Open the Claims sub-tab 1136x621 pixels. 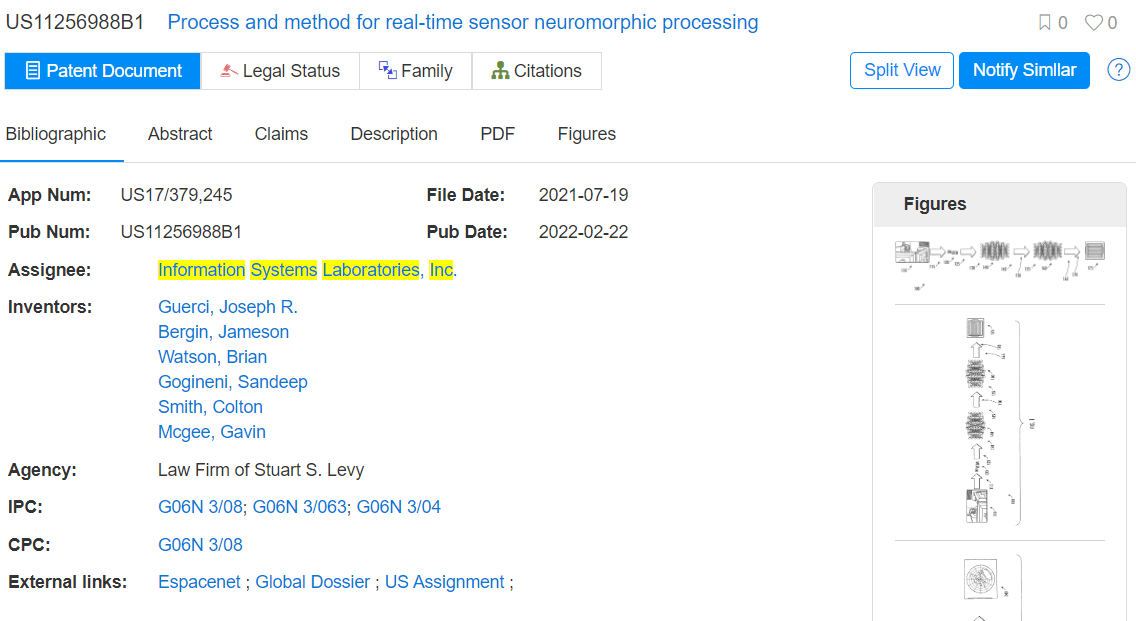(281, 134)
